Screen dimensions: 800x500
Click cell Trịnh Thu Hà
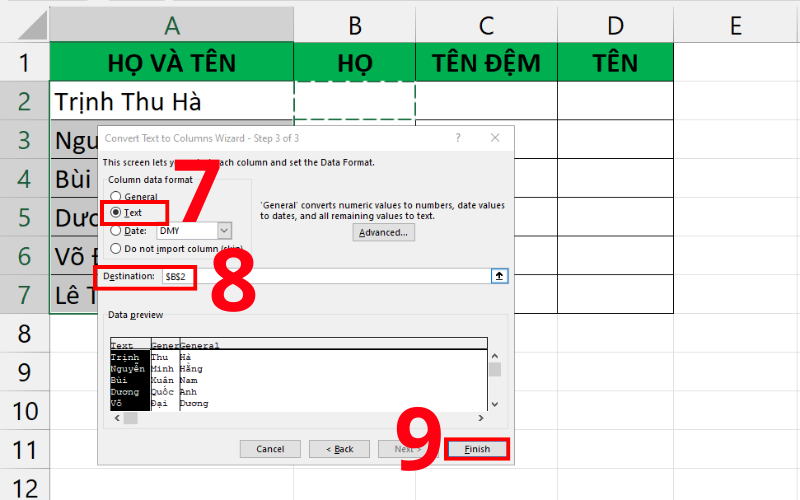point(171,101)
